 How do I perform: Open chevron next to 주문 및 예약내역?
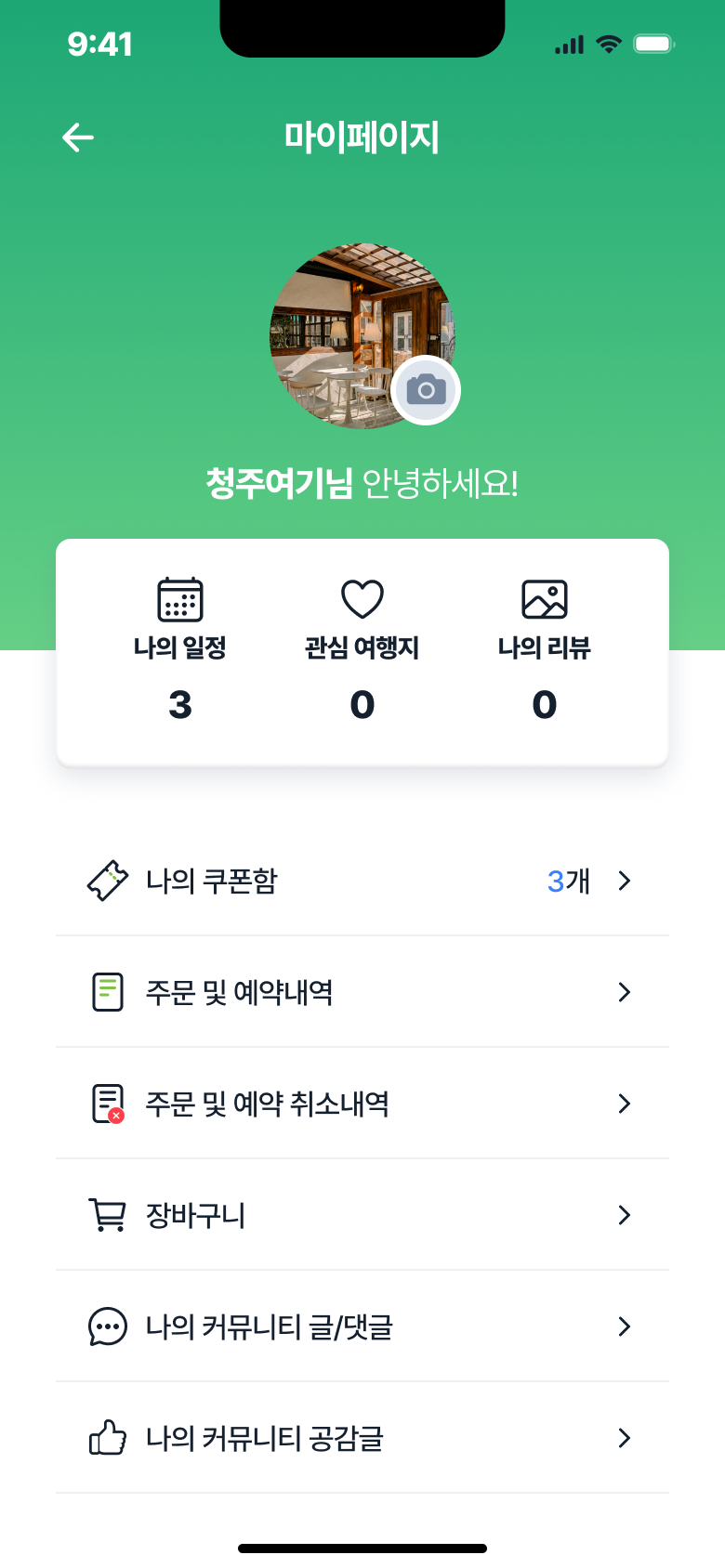point(625,992)
